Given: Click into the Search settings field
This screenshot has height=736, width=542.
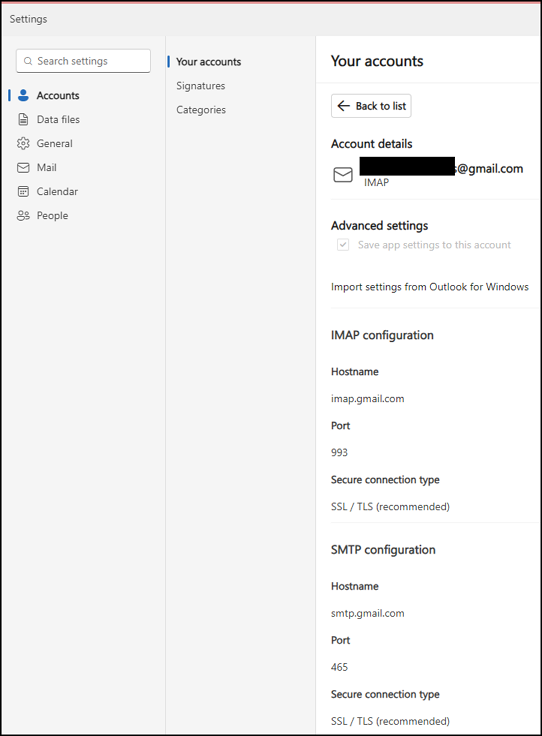Looking at the screenshot, I should click(x=84, y=61).
